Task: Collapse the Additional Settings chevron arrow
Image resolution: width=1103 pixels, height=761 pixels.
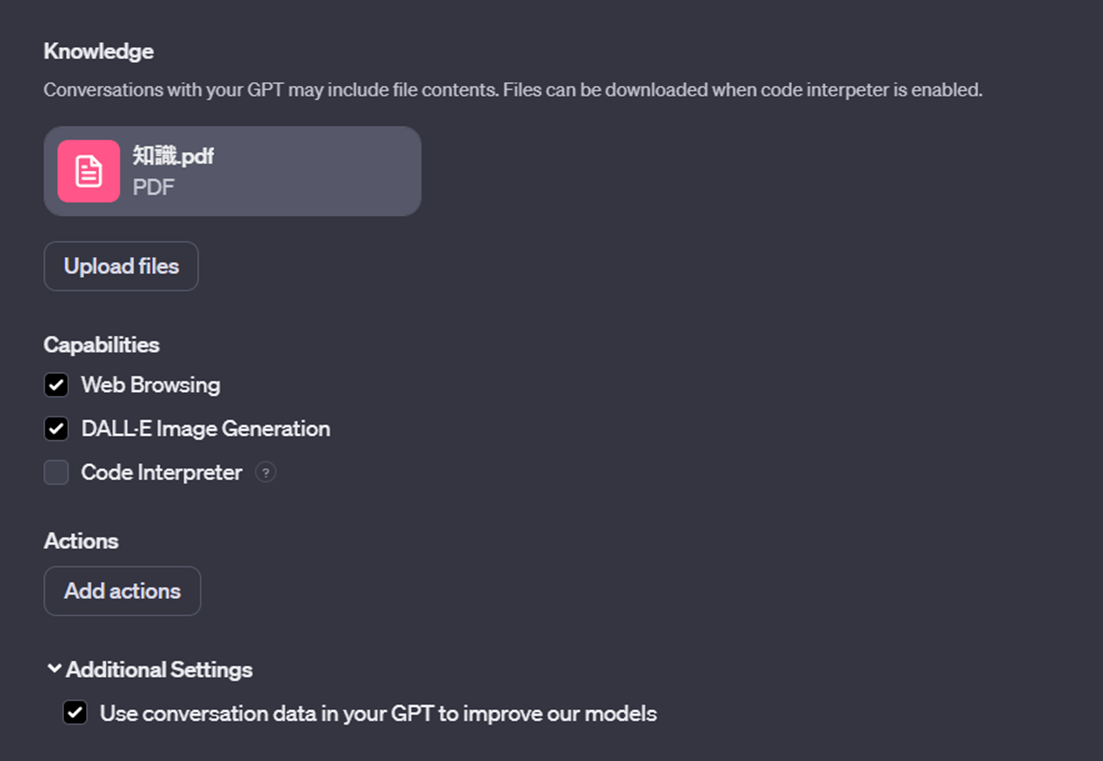Action: click(54, 669)
